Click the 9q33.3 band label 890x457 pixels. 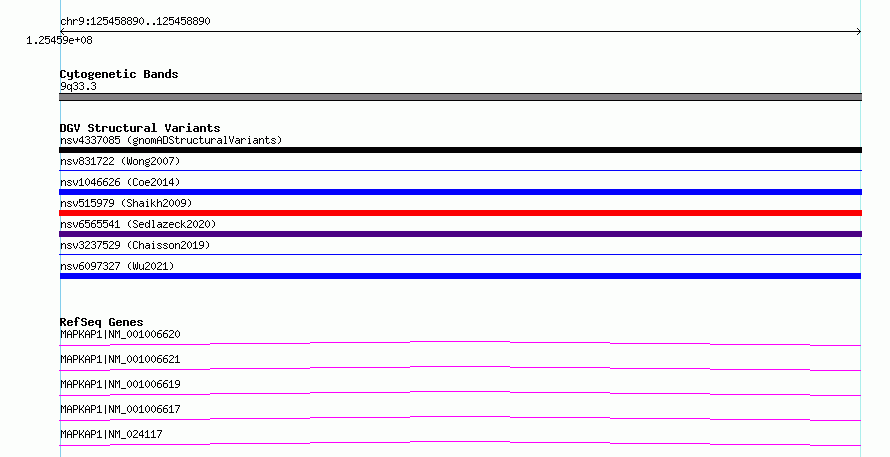click(78, 86)
